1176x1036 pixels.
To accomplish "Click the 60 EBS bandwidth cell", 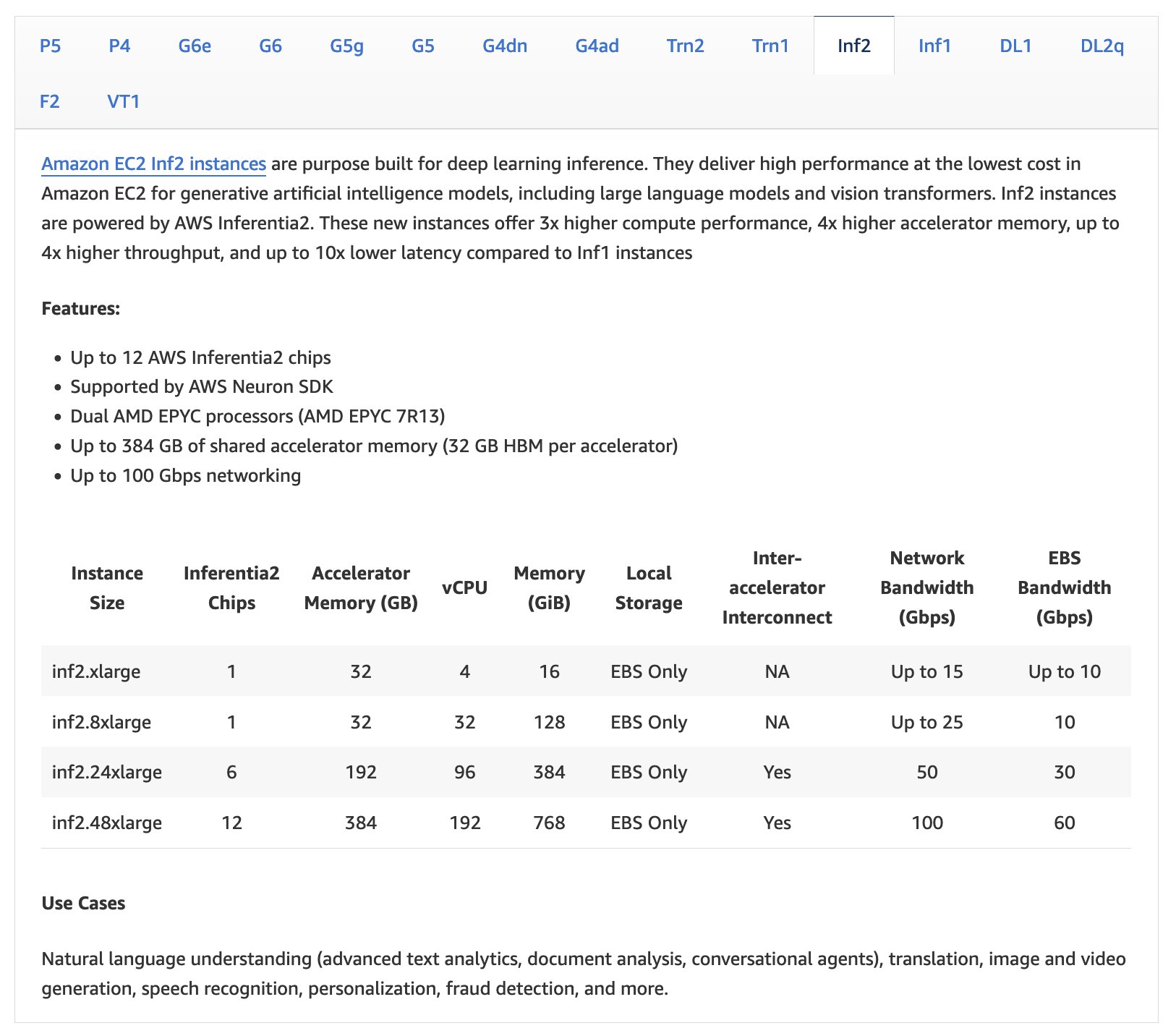I will point(1064,823).
